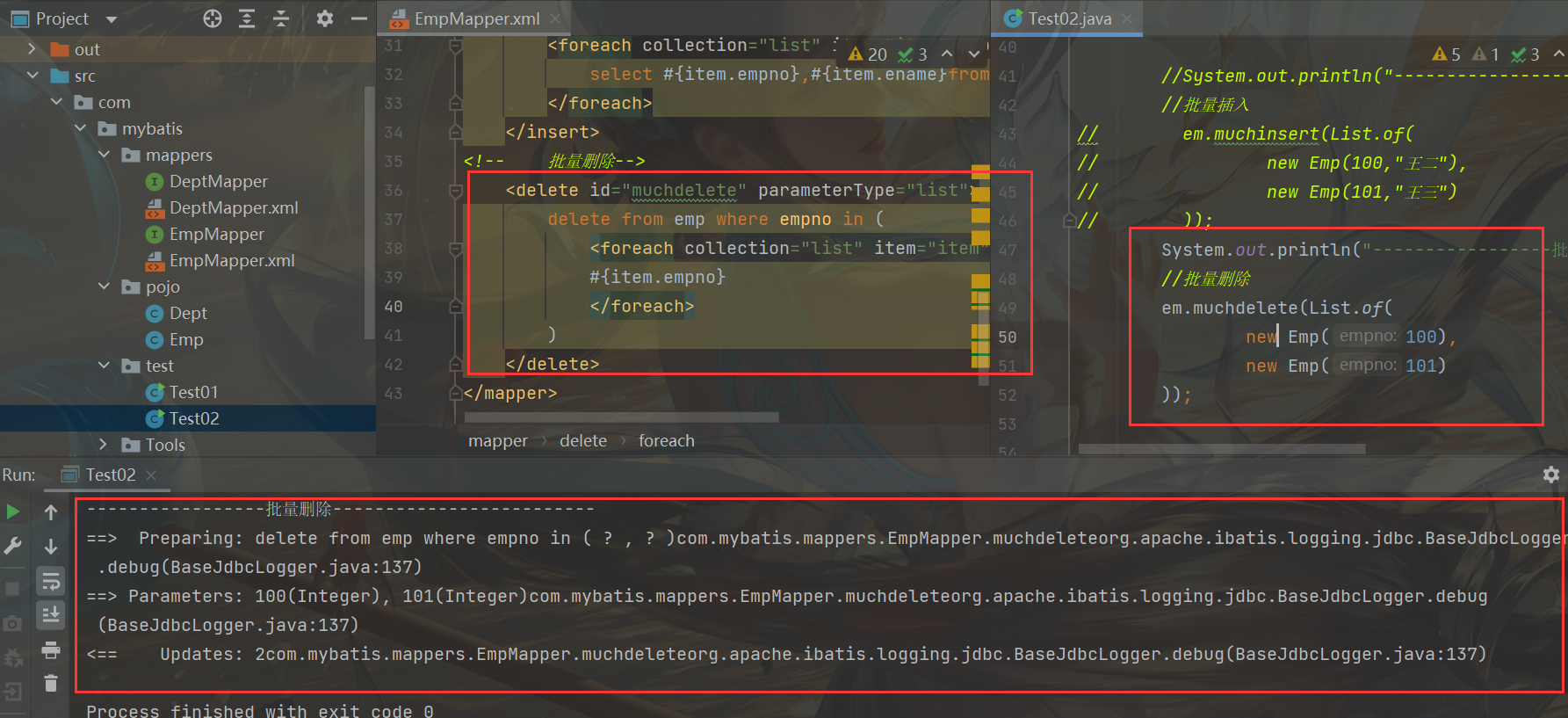
Task: Click the camera dump threads icon
Action: [13, 623]
